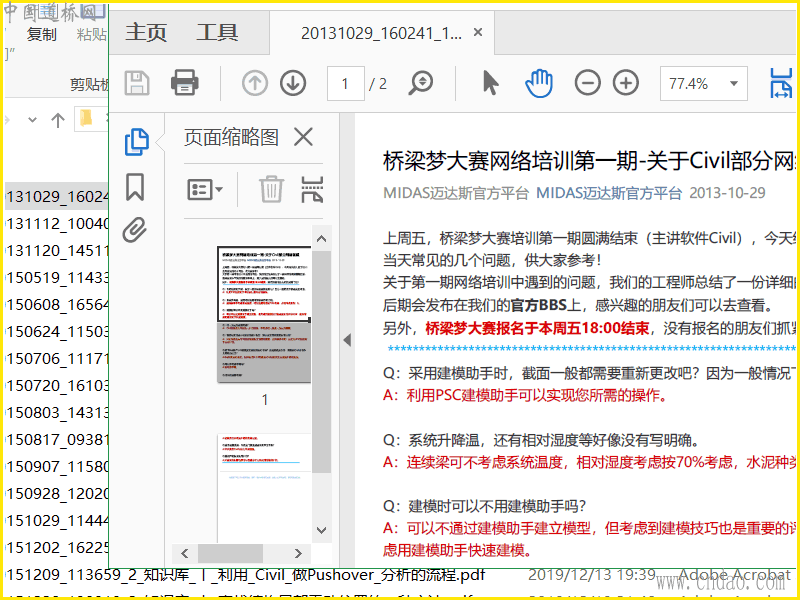
Task: Select file starting 150928_1202 in Explorer
Action: (x=57, y=493)
